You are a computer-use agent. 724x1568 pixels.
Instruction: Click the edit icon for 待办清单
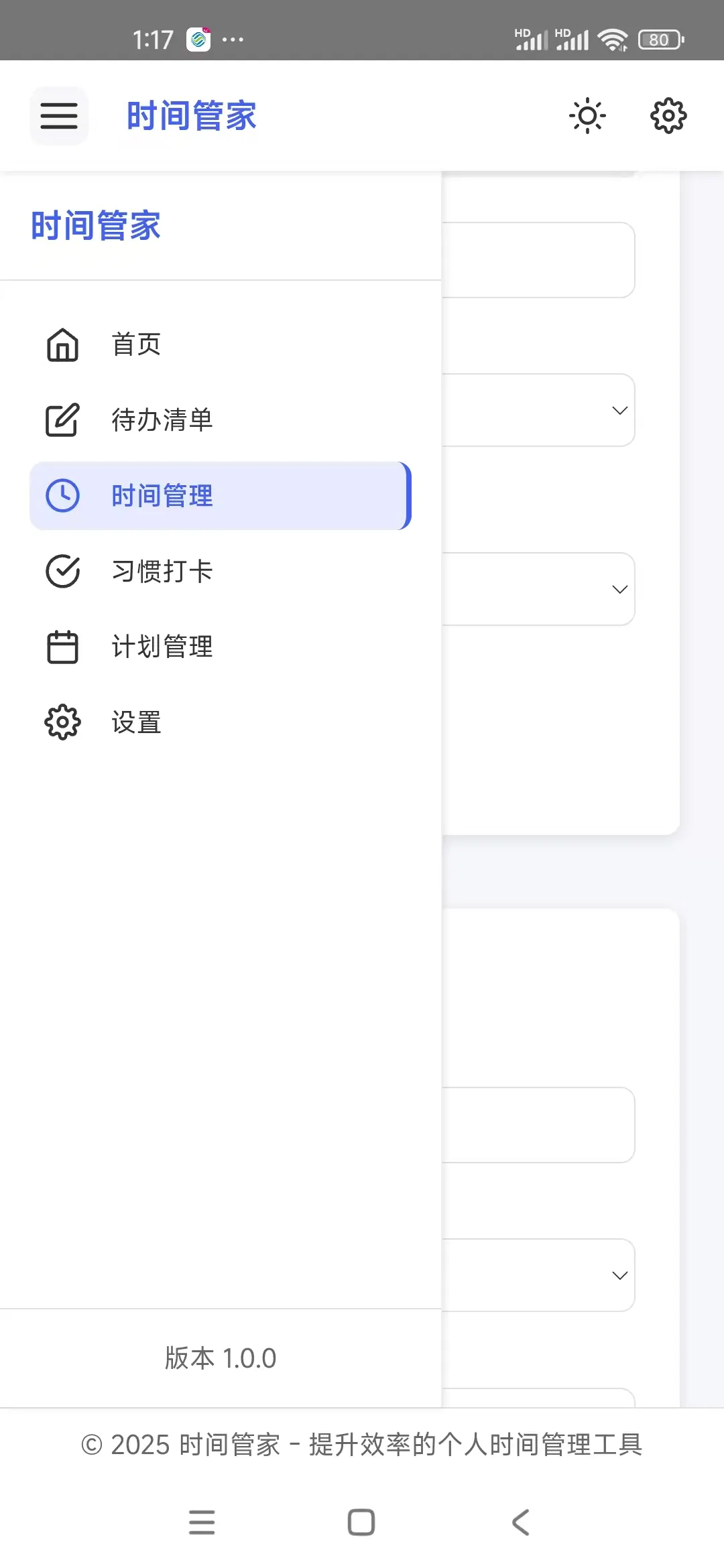pyautogui.click(x=62, y=420)
